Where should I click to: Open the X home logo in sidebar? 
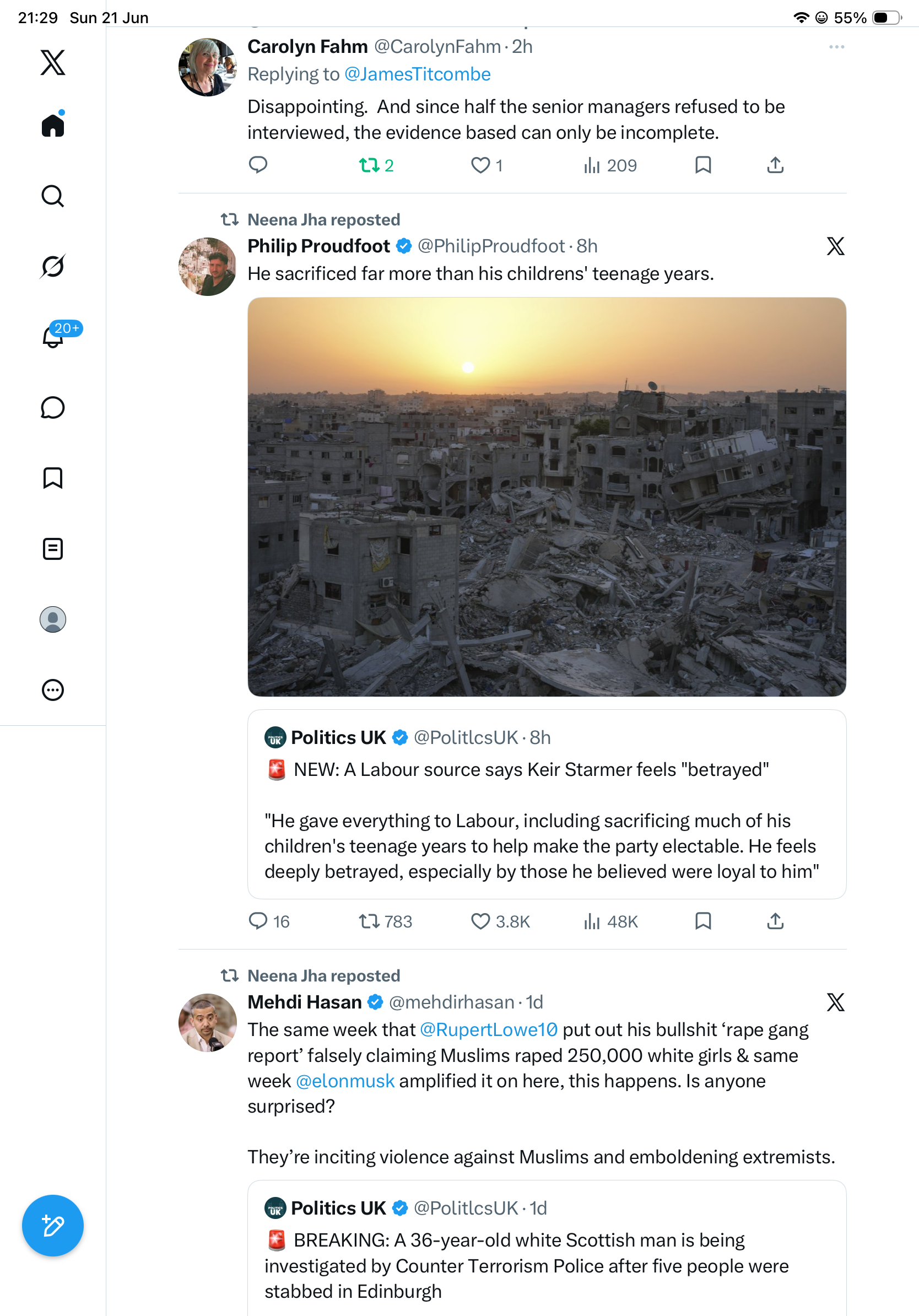tap(53, 62)
